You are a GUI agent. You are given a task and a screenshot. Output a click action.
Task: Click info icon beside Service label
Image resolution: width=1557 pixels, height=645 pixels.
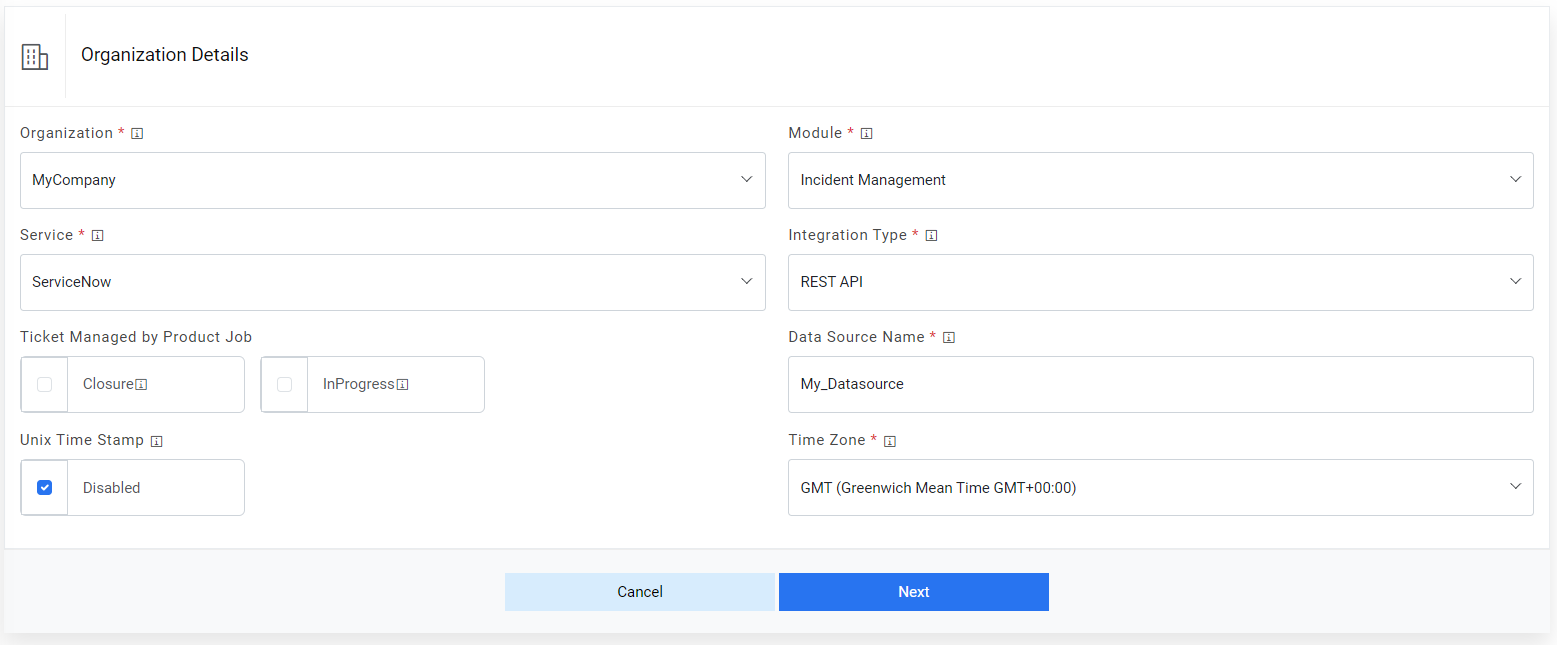pos(97,235)
